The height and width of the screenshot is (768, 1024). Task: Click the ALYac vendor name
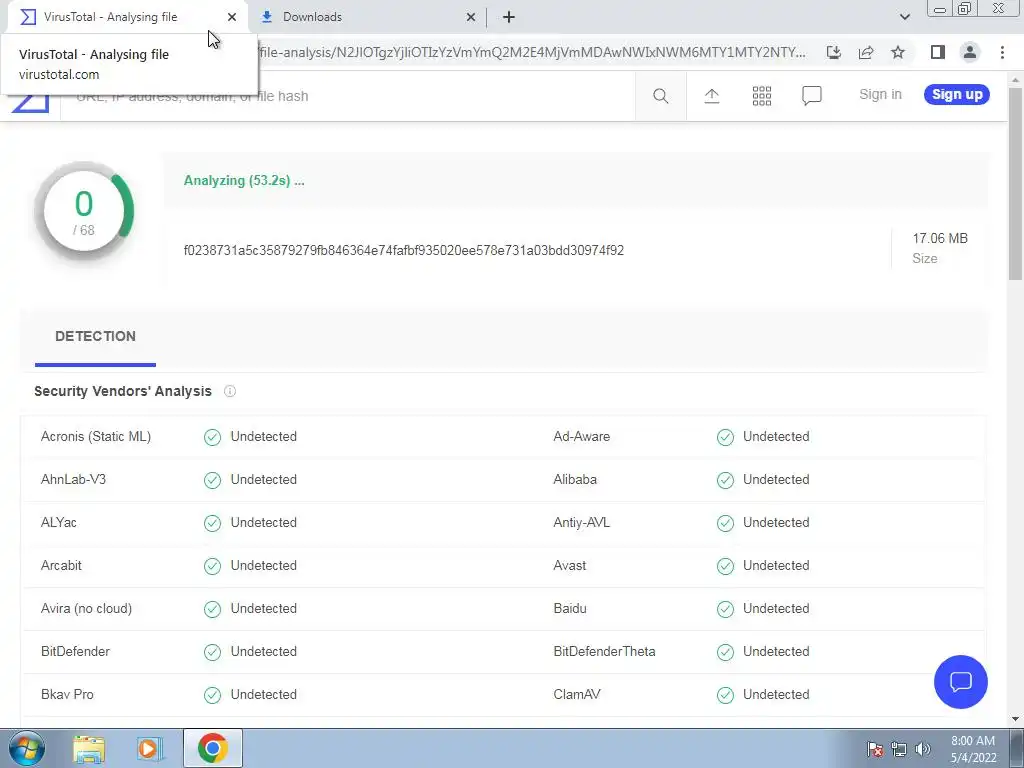click(x=59, y=522)
